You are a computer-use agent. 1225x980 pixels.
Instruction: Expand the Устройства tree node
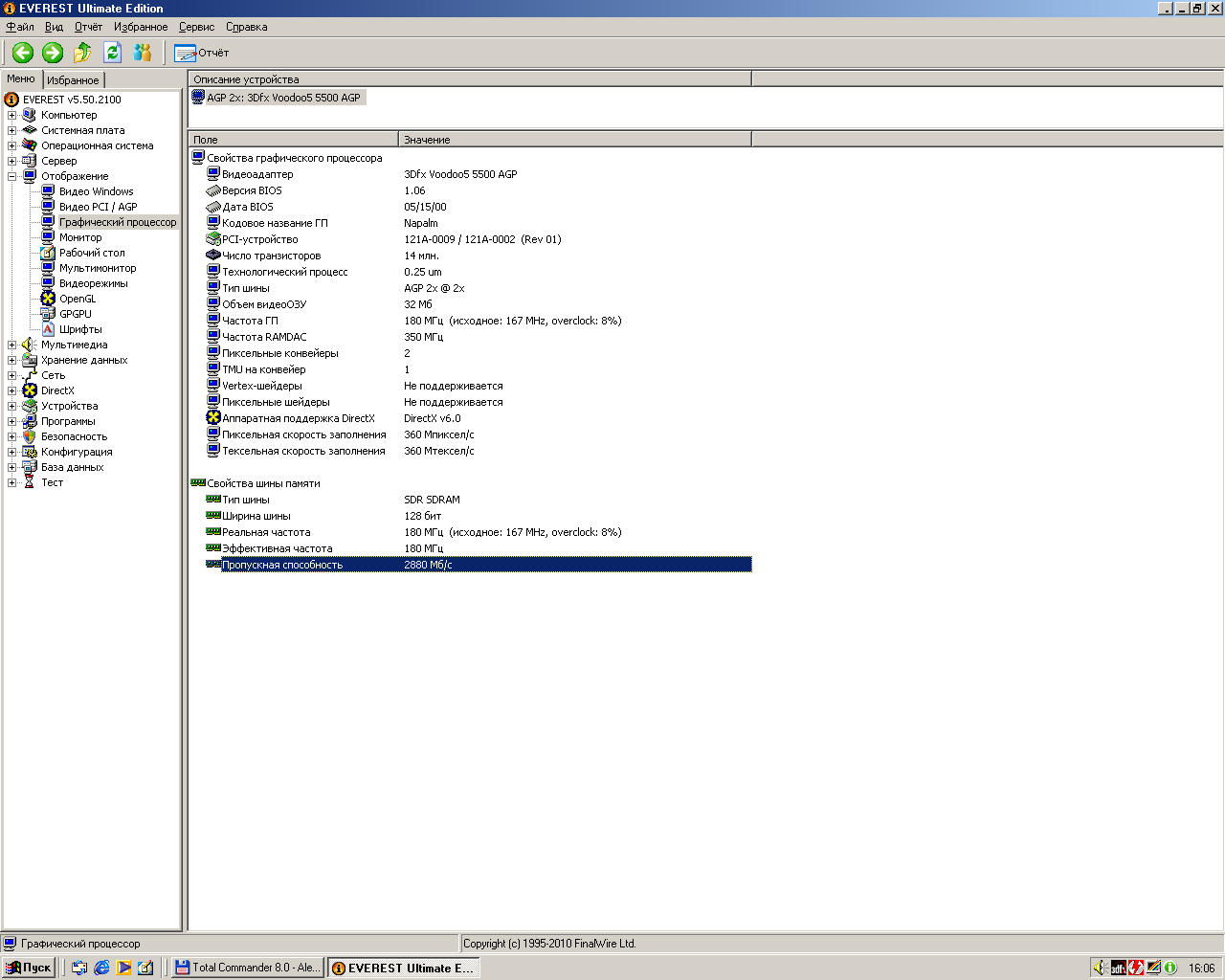11,406
